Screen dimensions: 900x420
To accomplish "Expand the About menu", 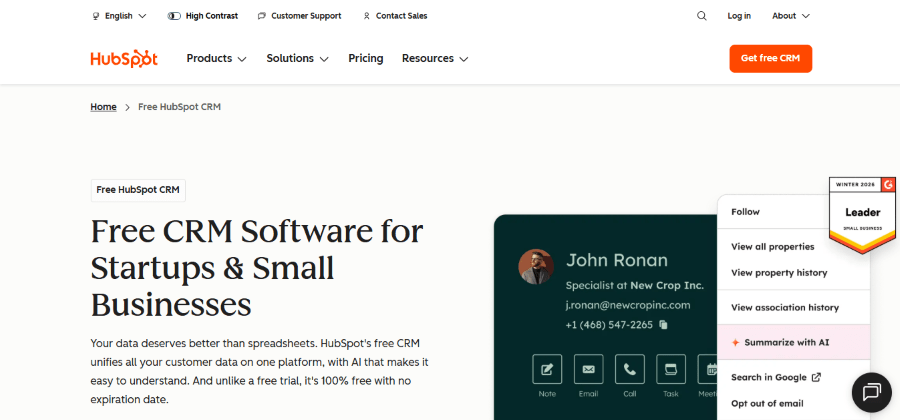I will point(790,16).
